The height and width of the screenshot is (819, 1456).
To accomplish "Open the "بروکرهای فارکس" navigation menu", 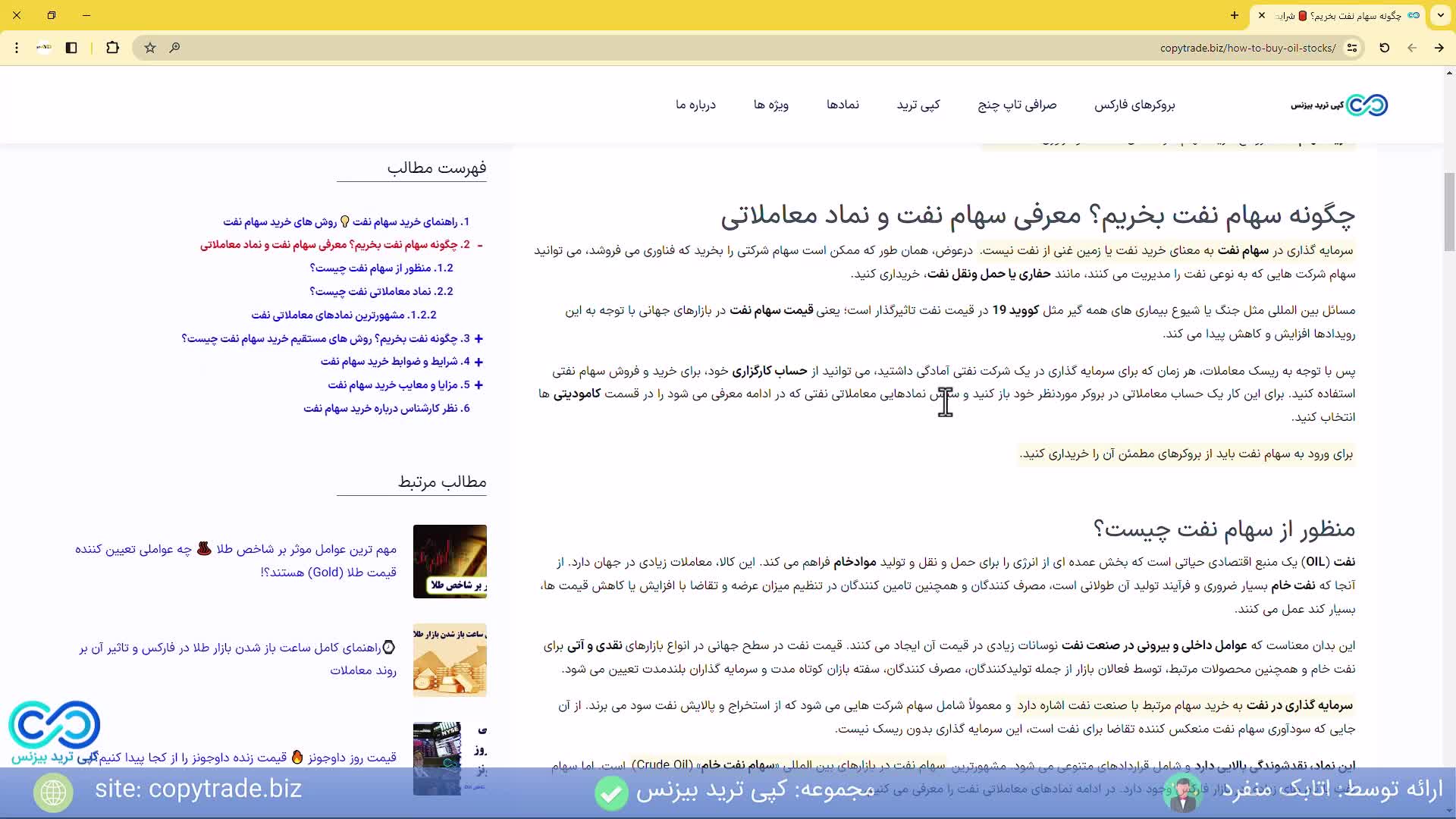I will pos(1133,105).
